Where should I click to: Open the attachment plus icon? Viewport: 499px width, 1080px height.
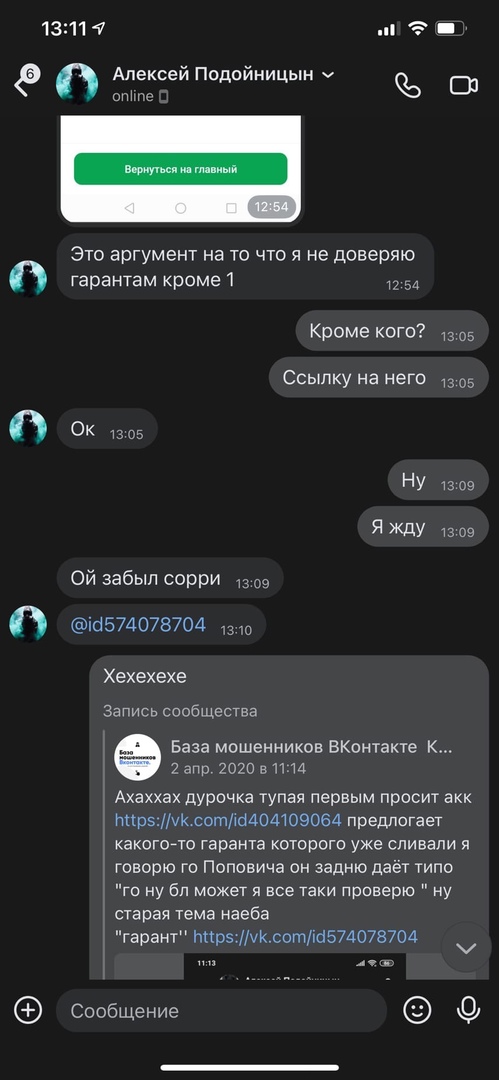[28, 1010]
